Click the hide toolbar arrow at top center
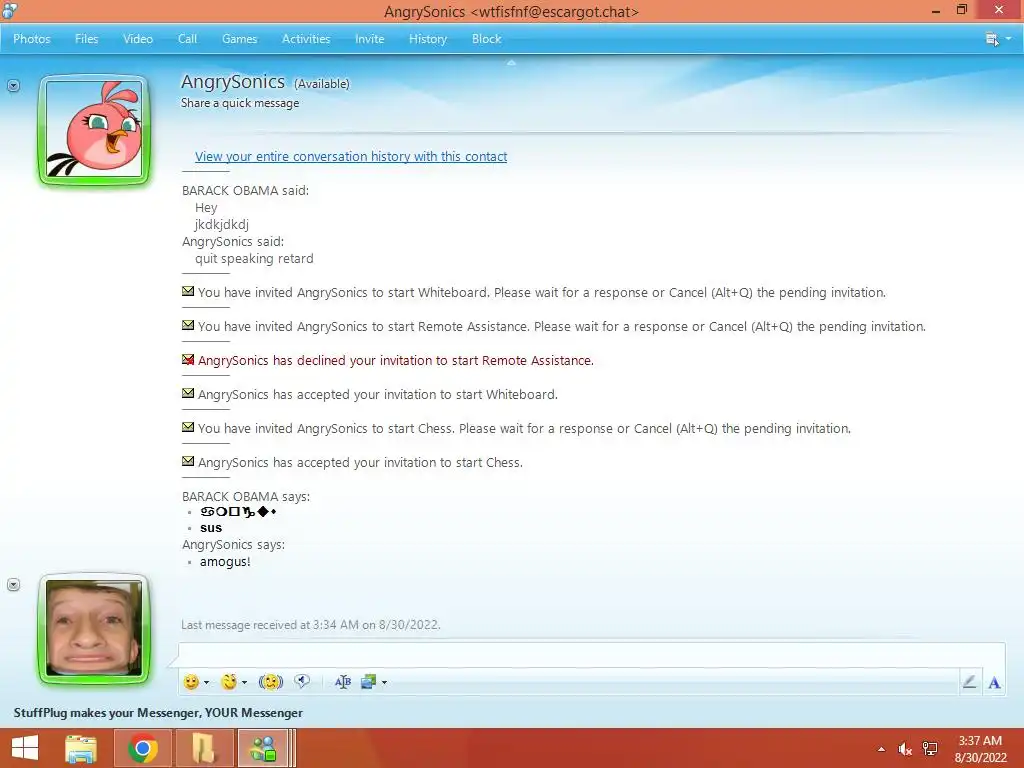Screen dimensions: 1024x768 point(511,63)
